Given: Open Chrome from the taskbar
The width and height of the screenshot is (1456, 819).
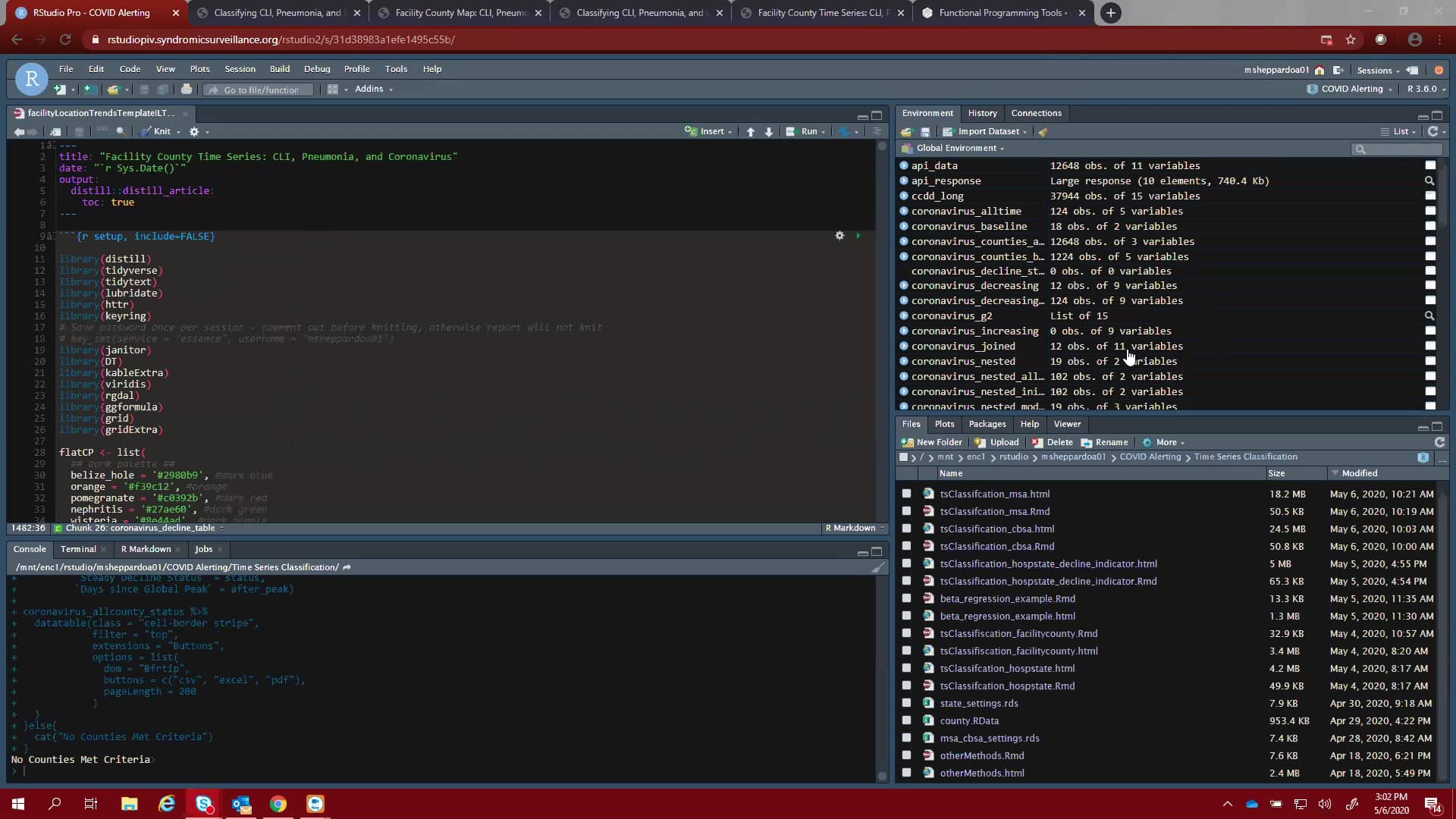Looking at the screenshot, I should click(x=278, y=804).
